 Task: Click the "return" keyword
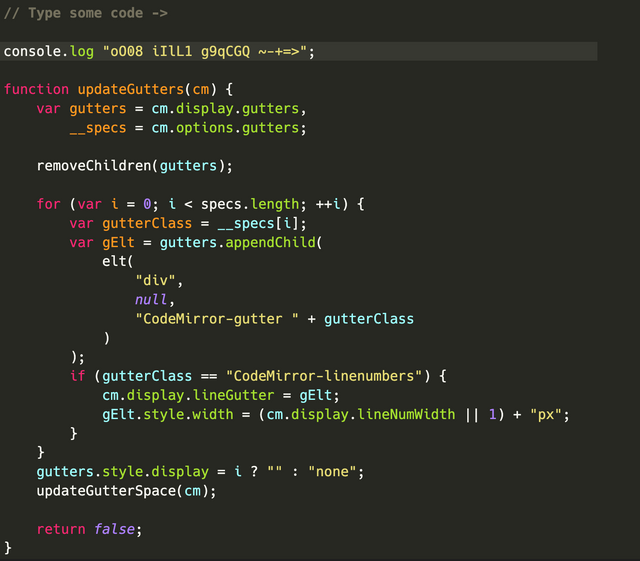(x=61, y=529)
